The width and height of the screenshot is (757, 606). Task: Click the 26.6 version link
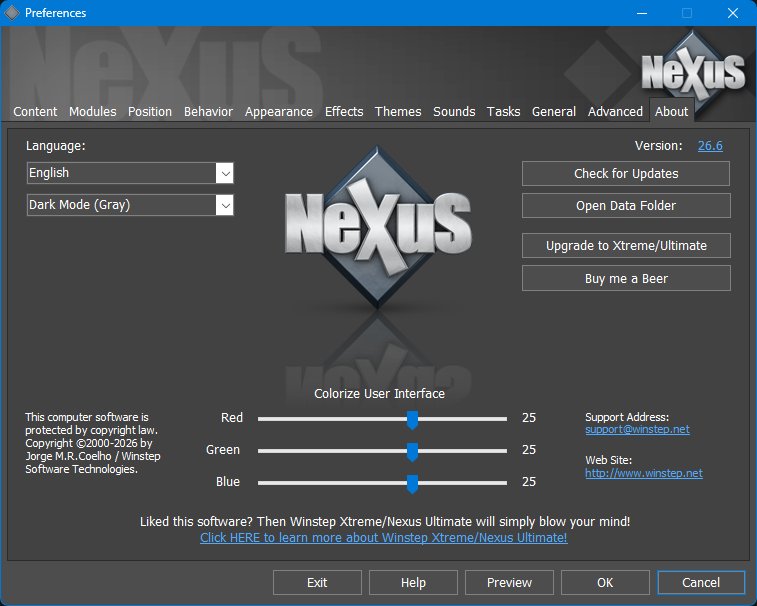pyautogui.click(x=710, y=146)
